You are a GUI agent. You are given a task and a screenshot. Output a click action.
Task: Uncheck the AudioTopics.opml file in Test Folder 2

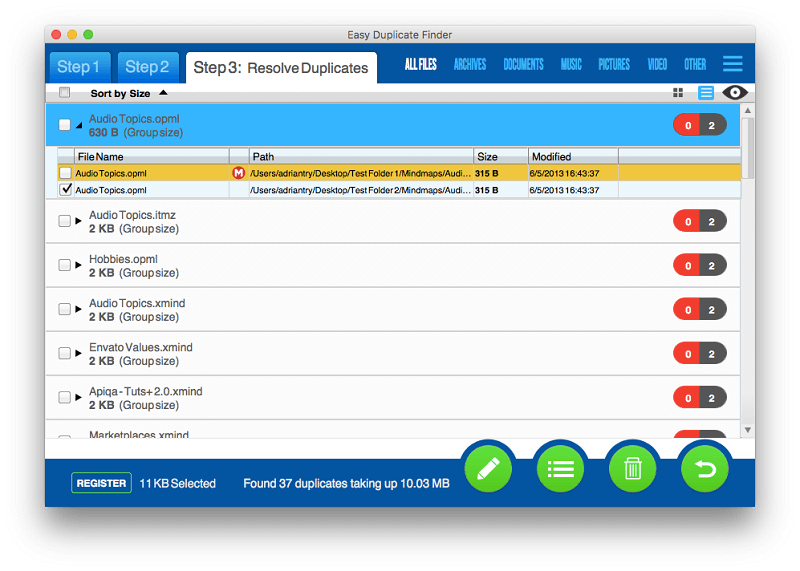(65, 189)
